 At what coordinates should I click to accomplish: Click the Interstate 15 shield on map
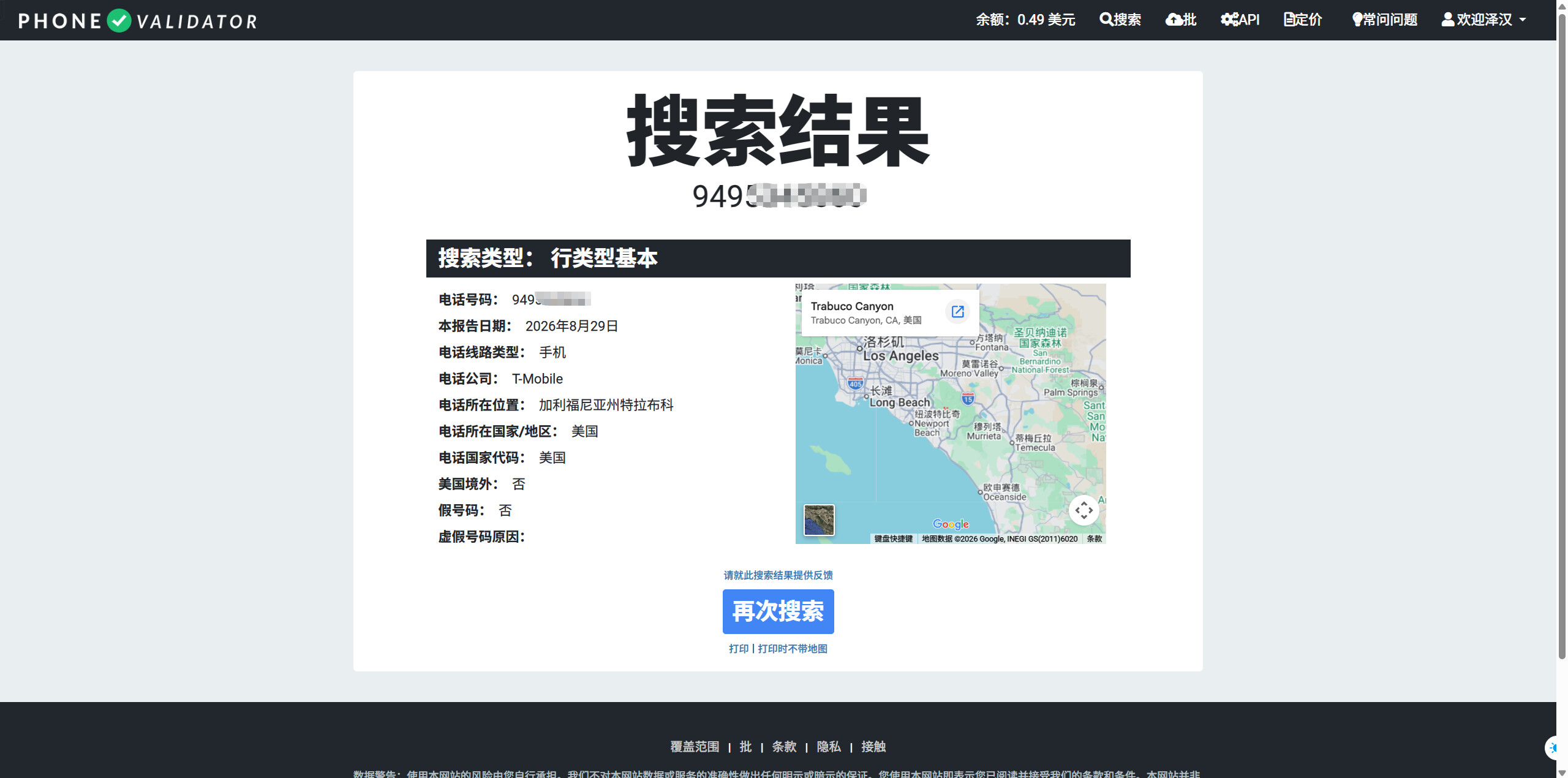(x=968, y=399)
